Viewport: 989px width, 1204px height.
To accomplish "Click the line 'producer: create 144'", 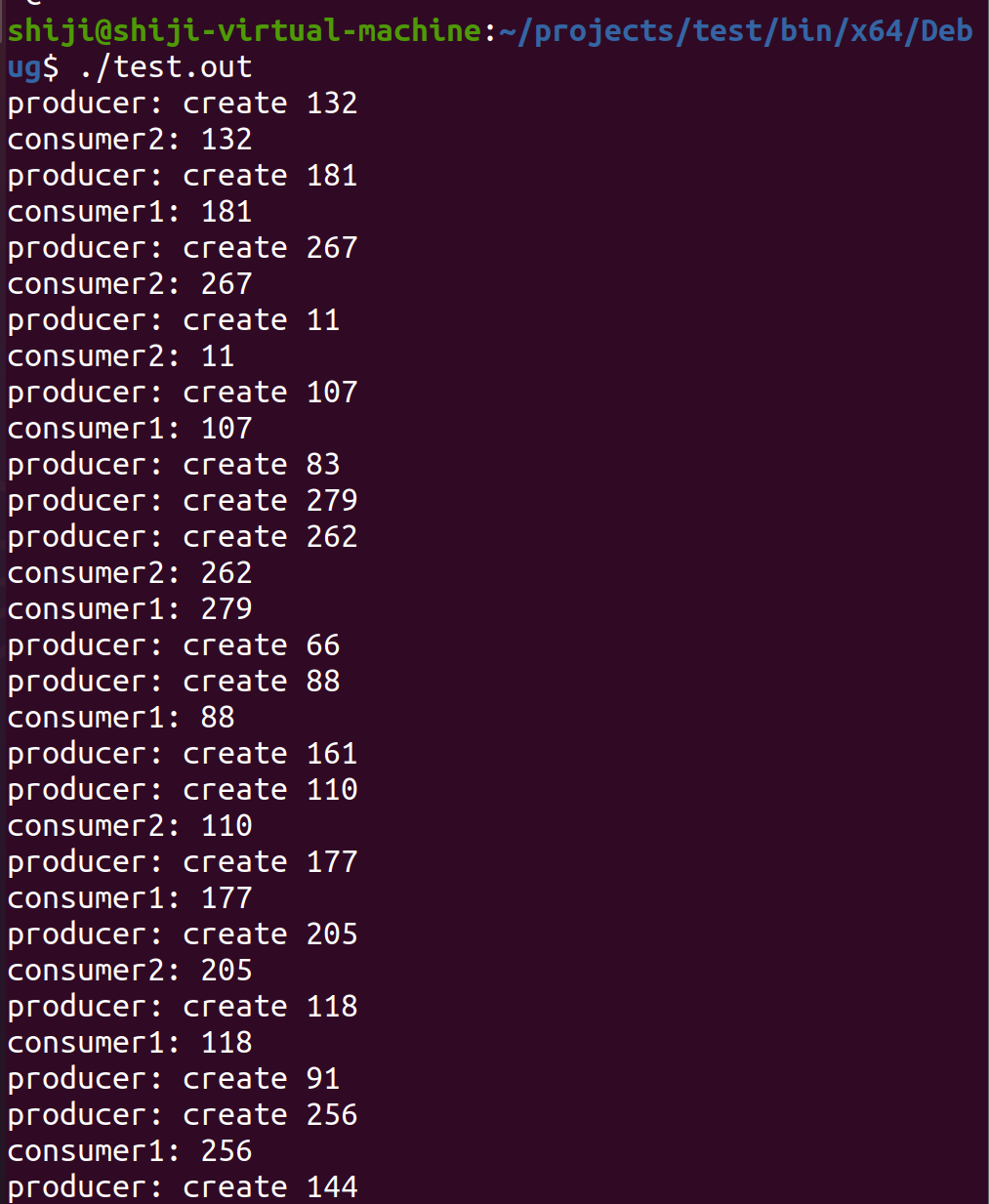I will coord(183,1187).
